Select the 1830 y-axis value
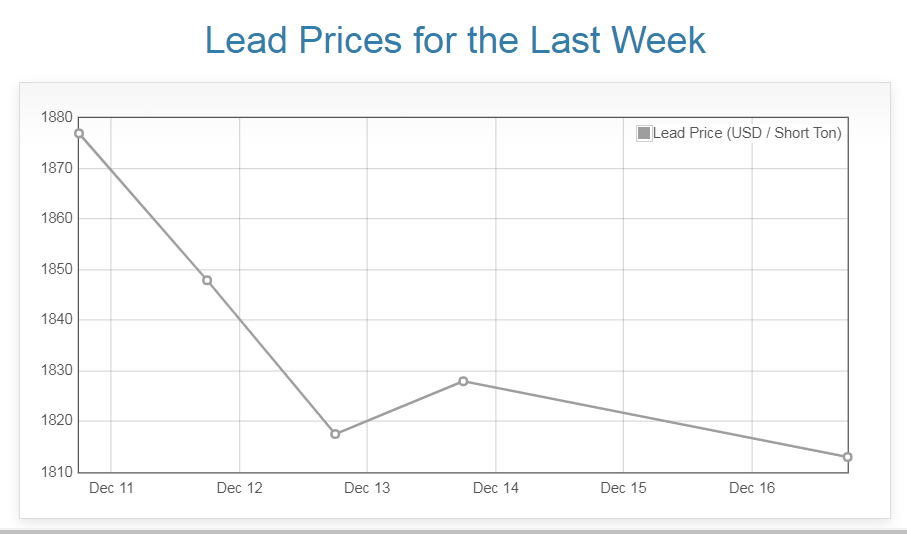 click(x=56, y=370)
